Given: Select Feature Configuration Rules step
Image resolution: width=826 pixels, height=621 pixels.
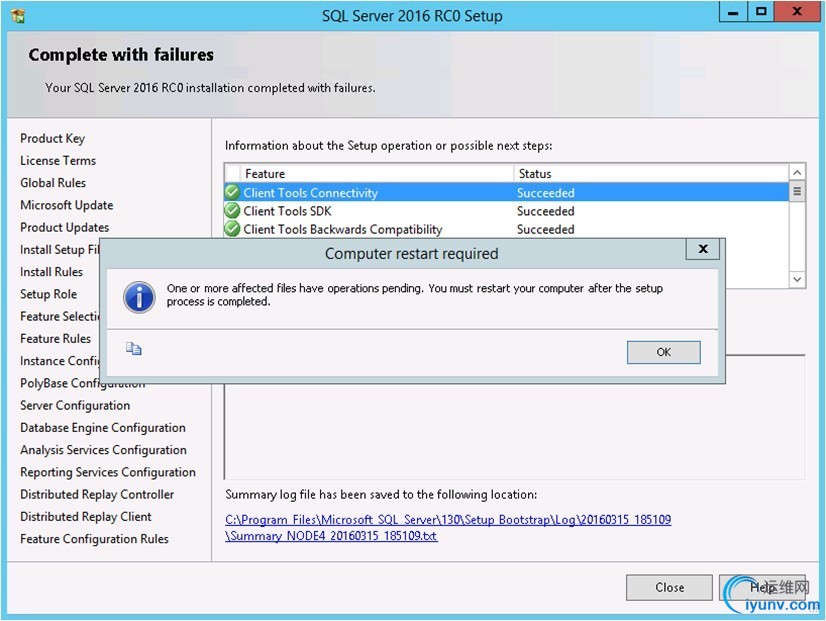Looking at the screenshot, I should (x=94, y=539).
